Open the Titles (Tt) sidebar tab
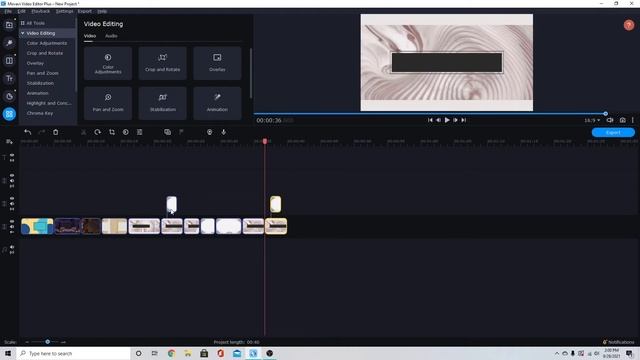 9,78
